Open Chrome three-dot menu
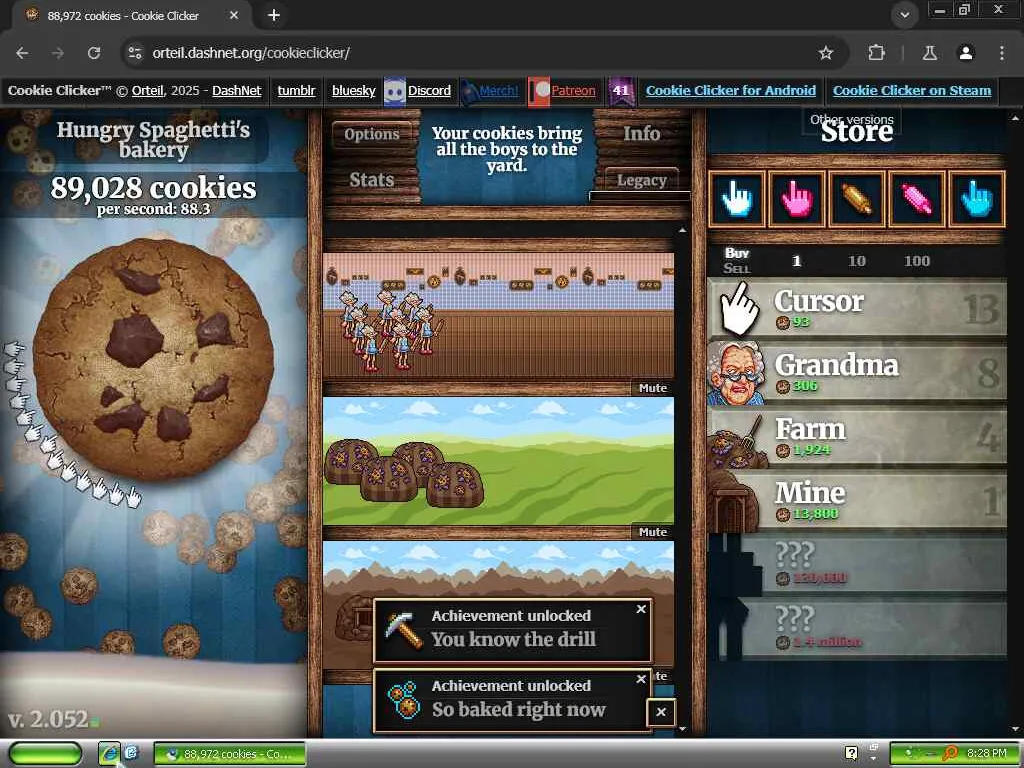This screenshot has width=1024, height=768. pyautogui.click(x=1002, y=53)
